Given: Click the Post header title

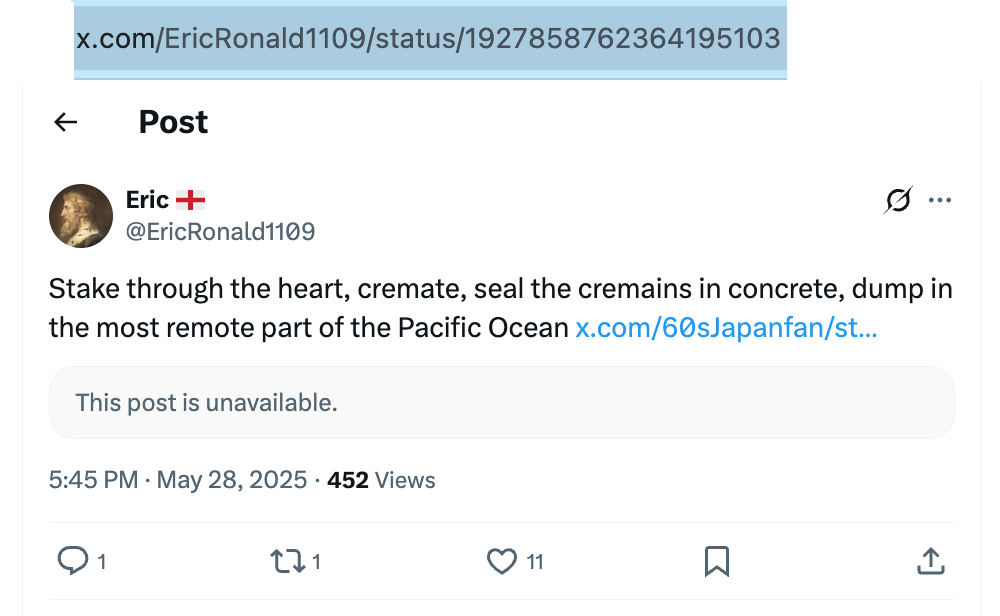Looking at the screenshot, I should (173, 122).
